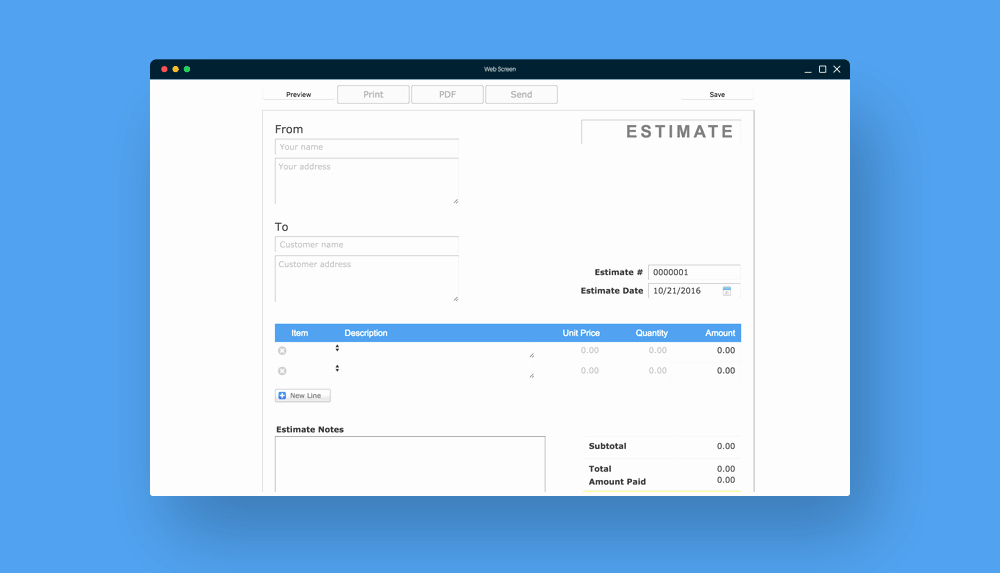This screenshot has height=573, width=1000.
Task: Switch to the Preview tab
Action: (x=298, y=94)
